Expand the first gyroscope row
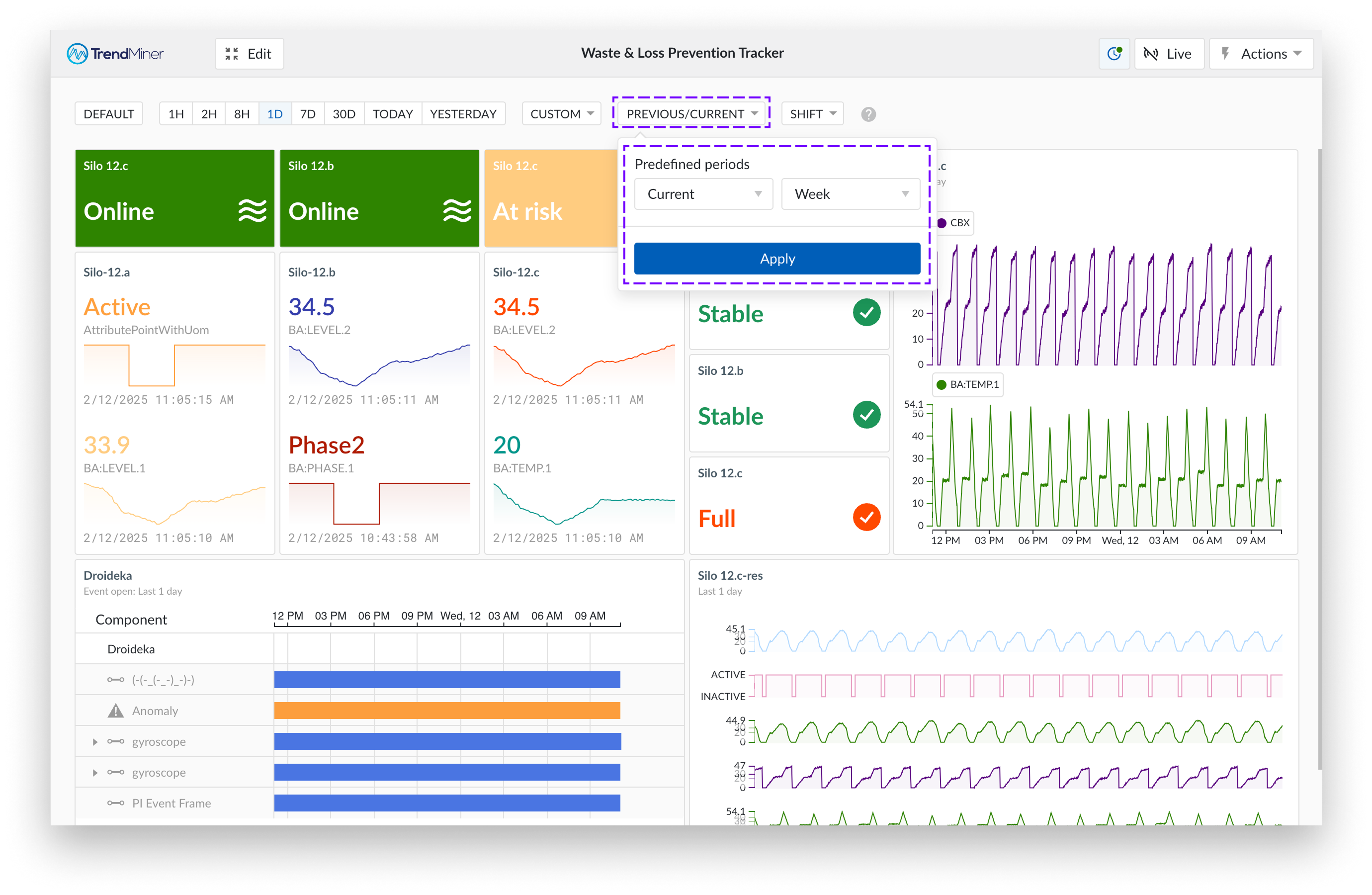This screenshot has height=895, width=1372. pos(95,741)
